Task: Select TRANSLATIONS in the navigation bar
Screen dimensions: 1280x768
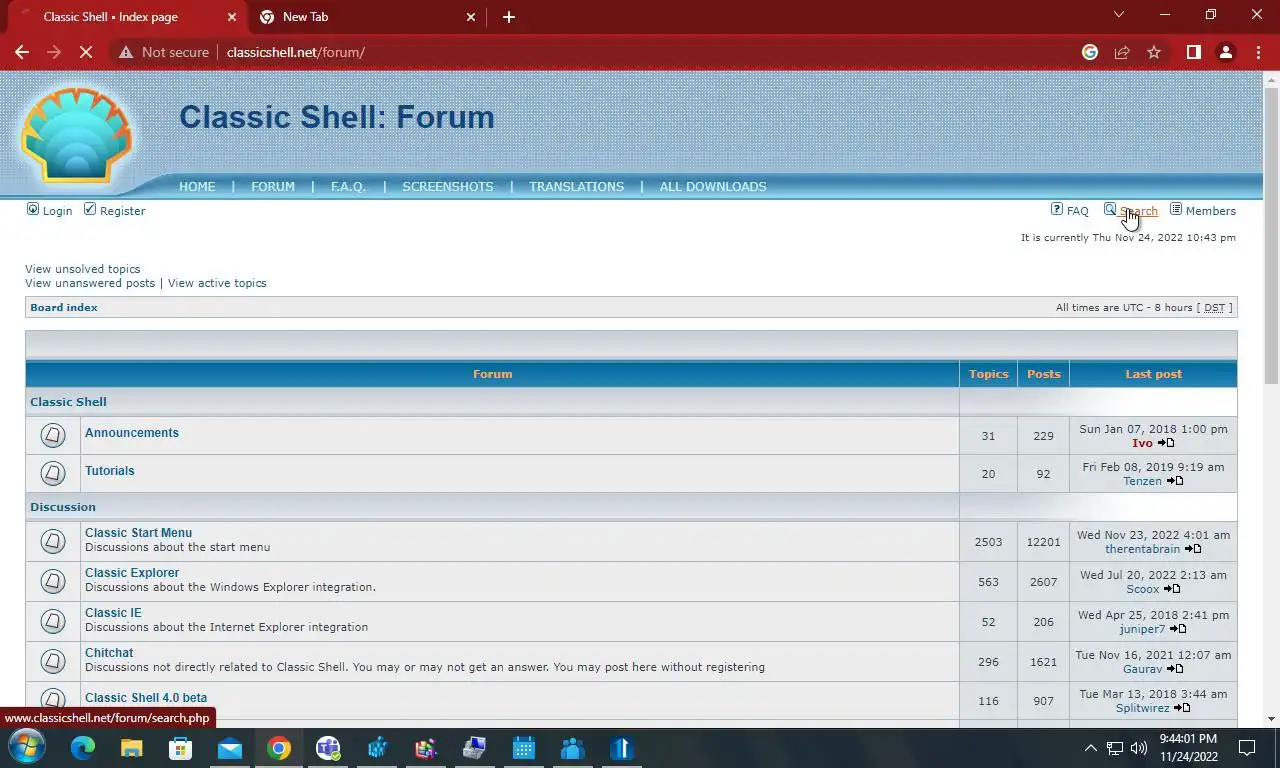Action: pos(577,187)
